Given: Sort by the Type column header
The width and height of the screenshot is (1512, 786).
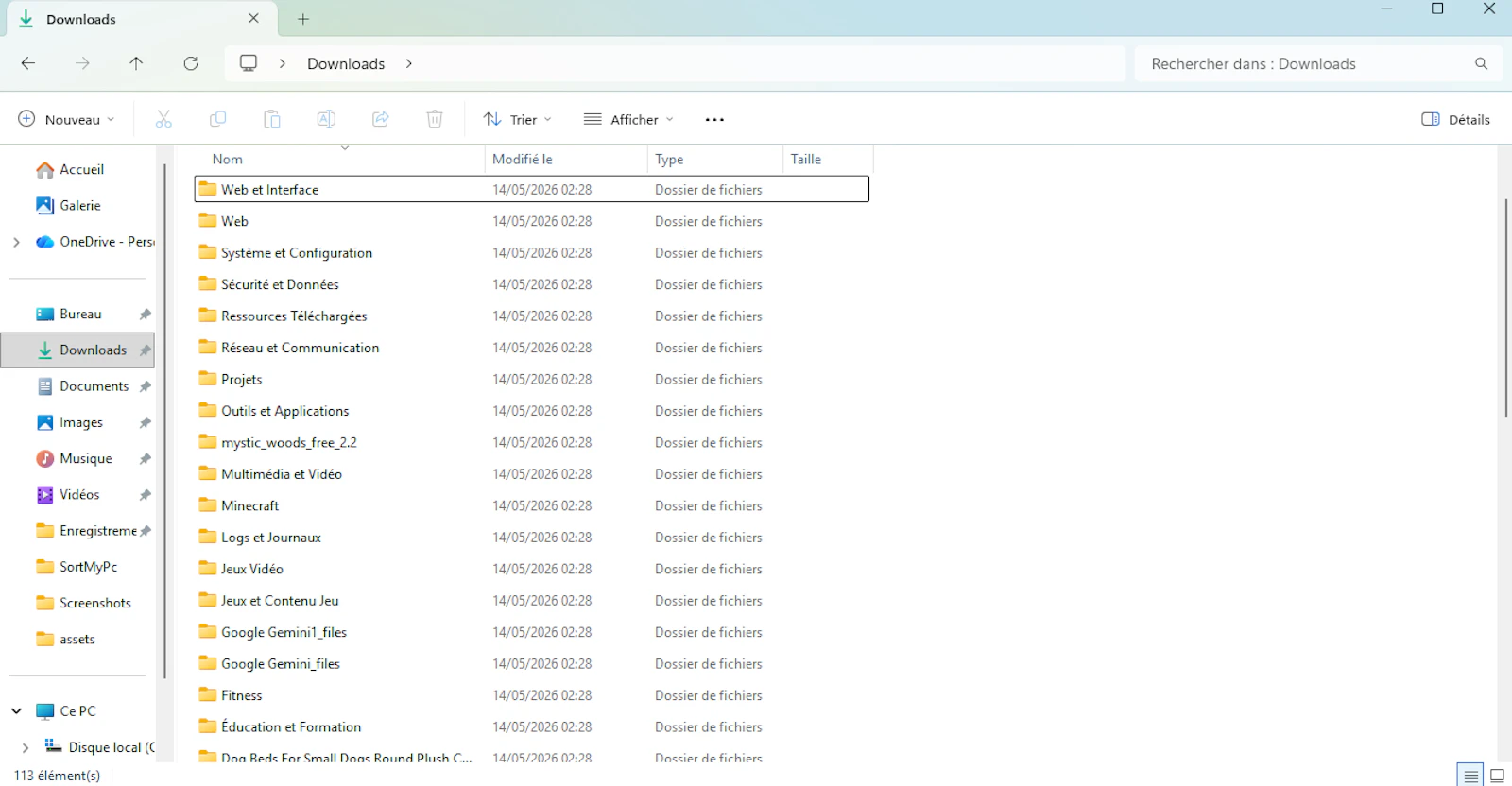Looking at the screenshot, I should click(669, 160).
